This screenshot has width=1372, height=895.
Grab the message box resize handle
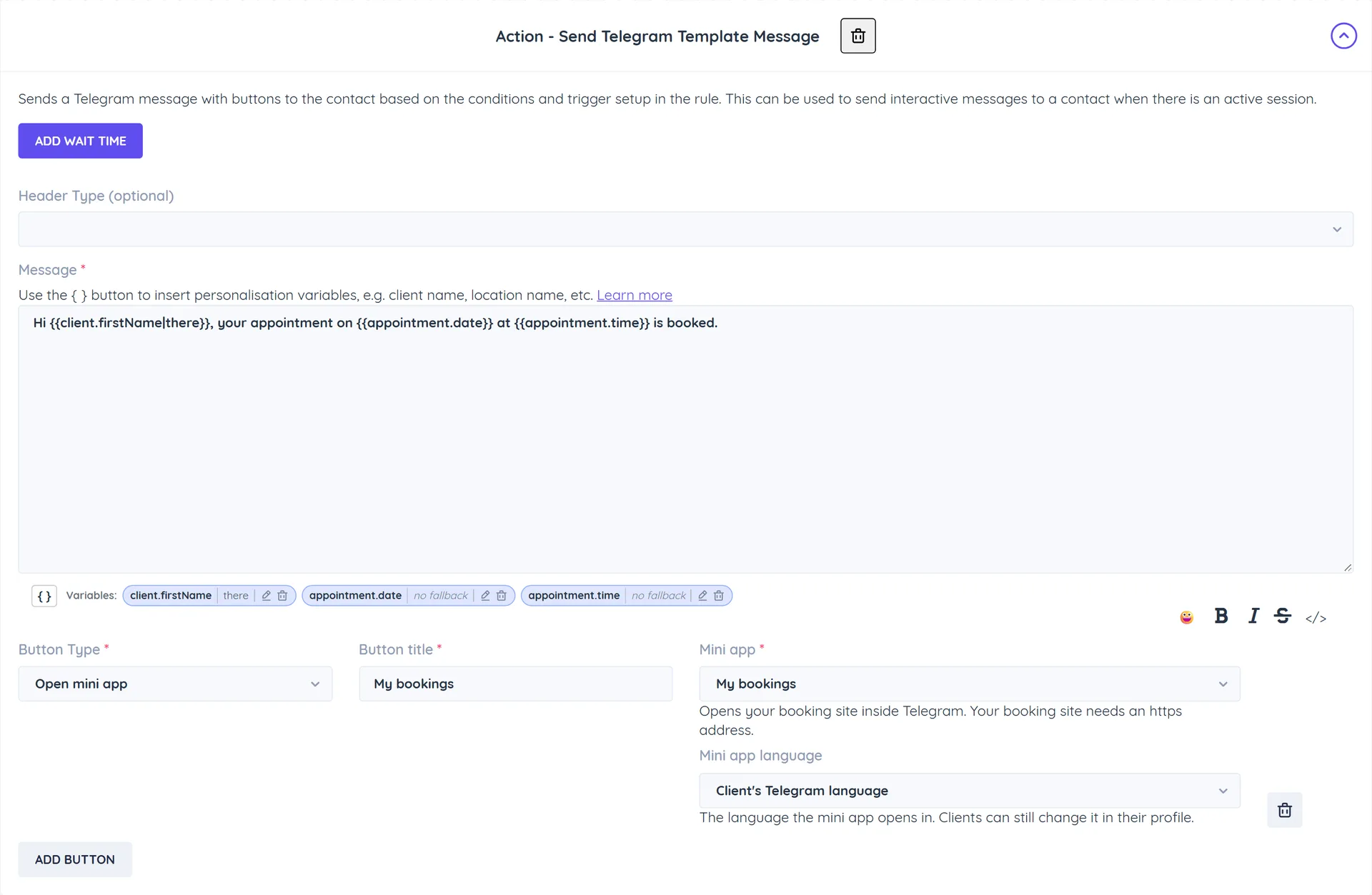pos(1347,567)
